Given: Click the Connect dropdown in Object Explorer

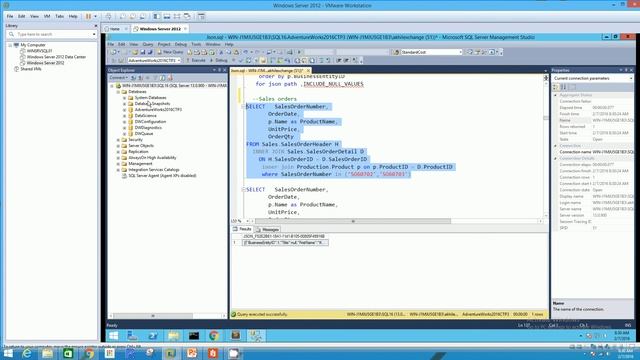Looking at the screenshot, I should coord(119,78).
